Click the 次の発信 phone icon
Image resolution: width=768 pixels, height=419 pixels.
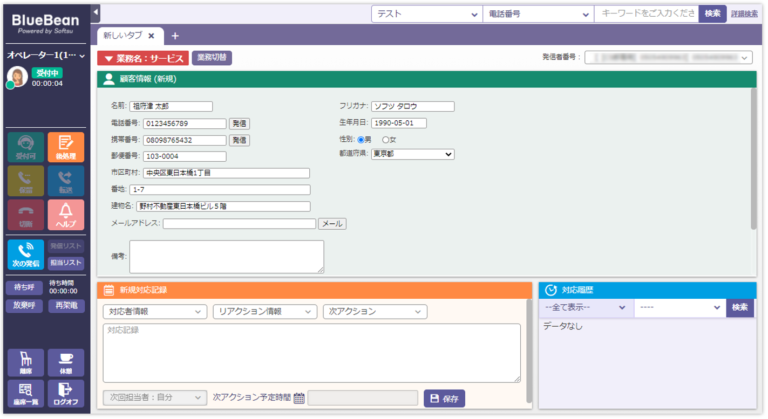(x=24, y=254)
